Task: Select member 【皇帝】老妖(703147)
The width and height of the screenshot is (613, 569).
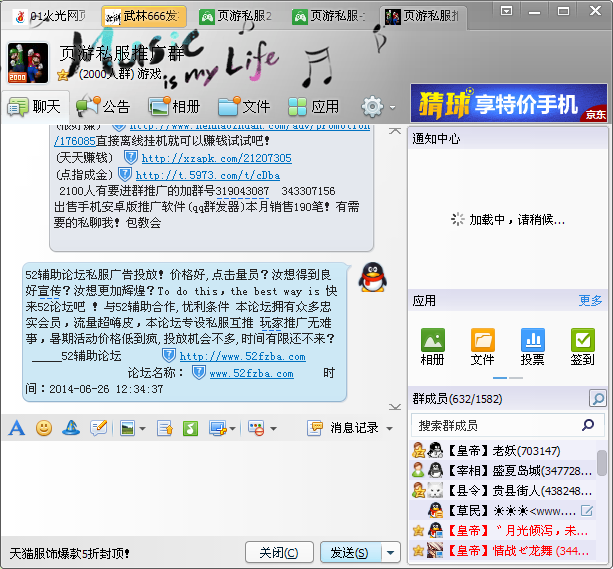Action: pos(503,451)
